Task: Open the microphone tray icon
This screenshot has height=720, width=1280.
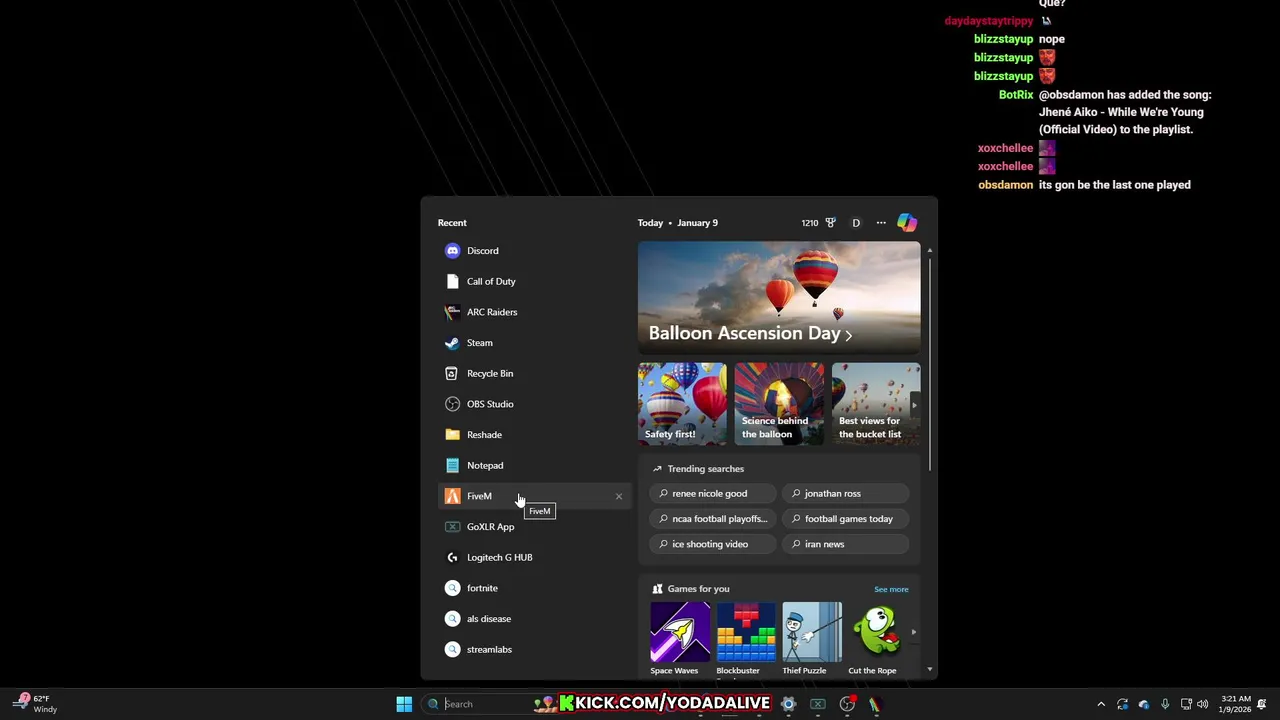Action: [x=1165, y=704]
